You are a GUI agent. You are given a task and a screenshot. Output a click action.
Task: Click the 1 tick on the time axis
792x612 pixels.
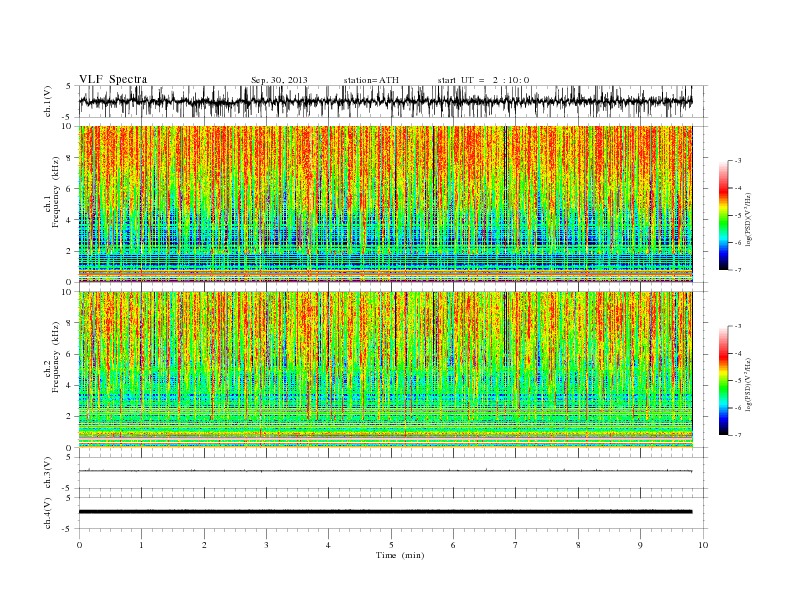[x=141, y=545]
